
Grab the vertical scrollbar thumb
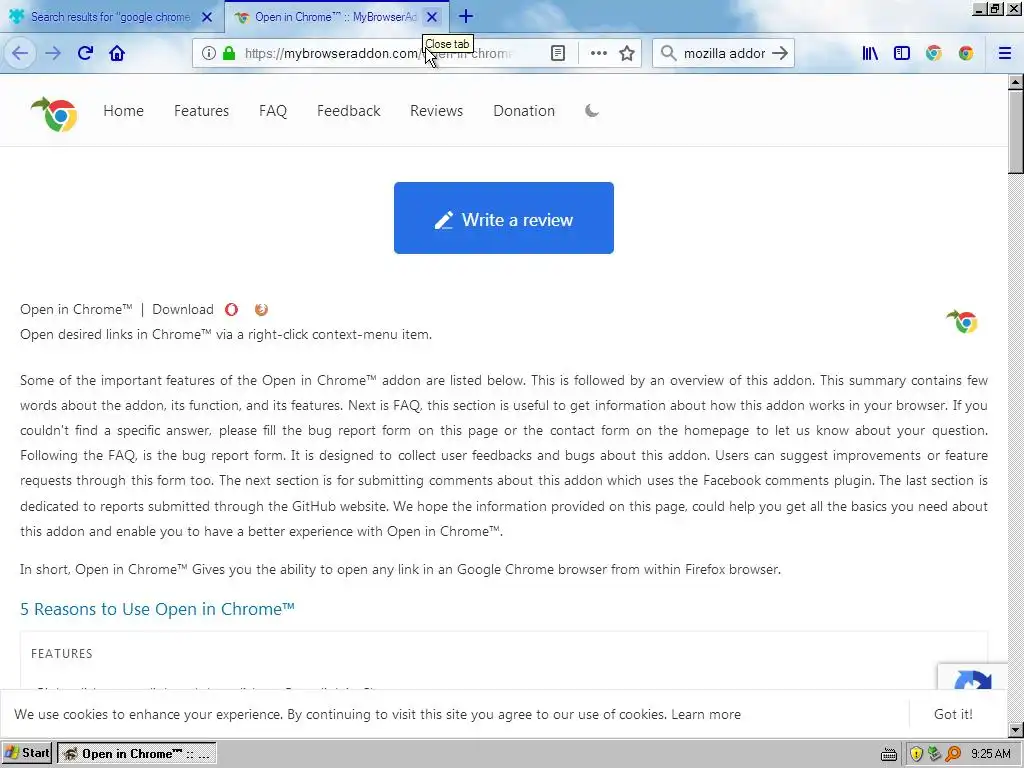coord(1015,132)
